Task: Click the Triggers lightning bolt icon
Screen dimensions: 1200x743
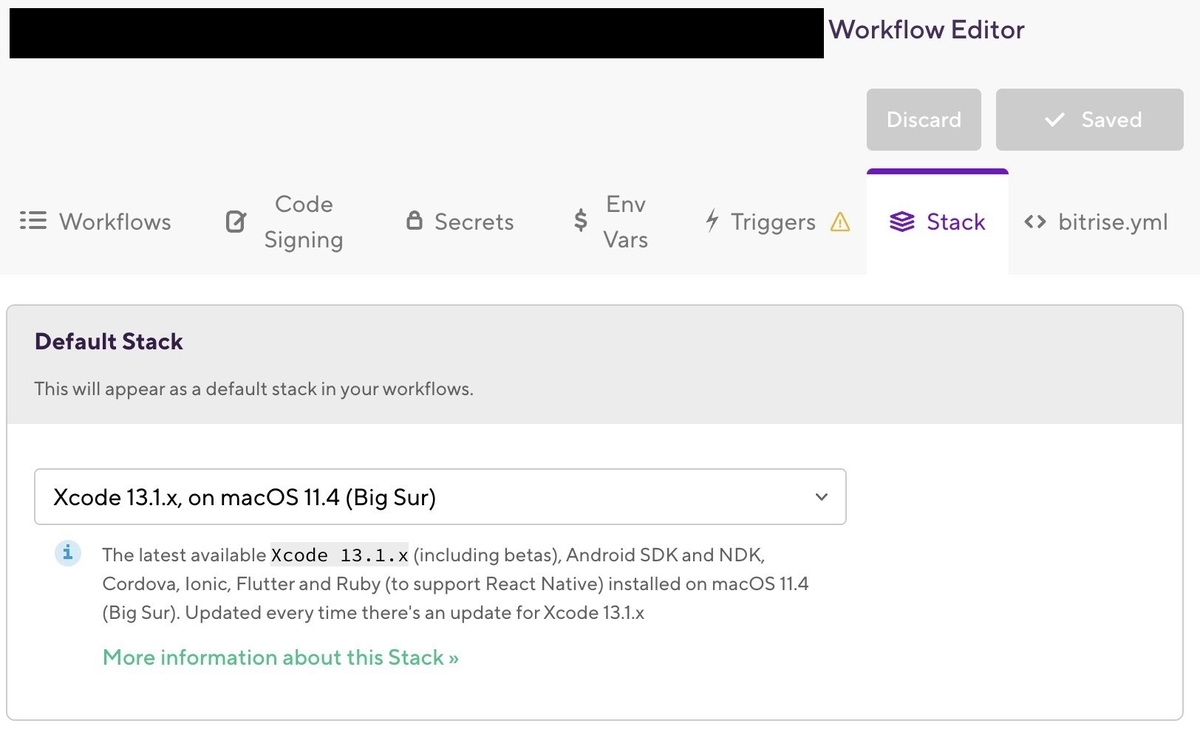Action: point(712,221)
